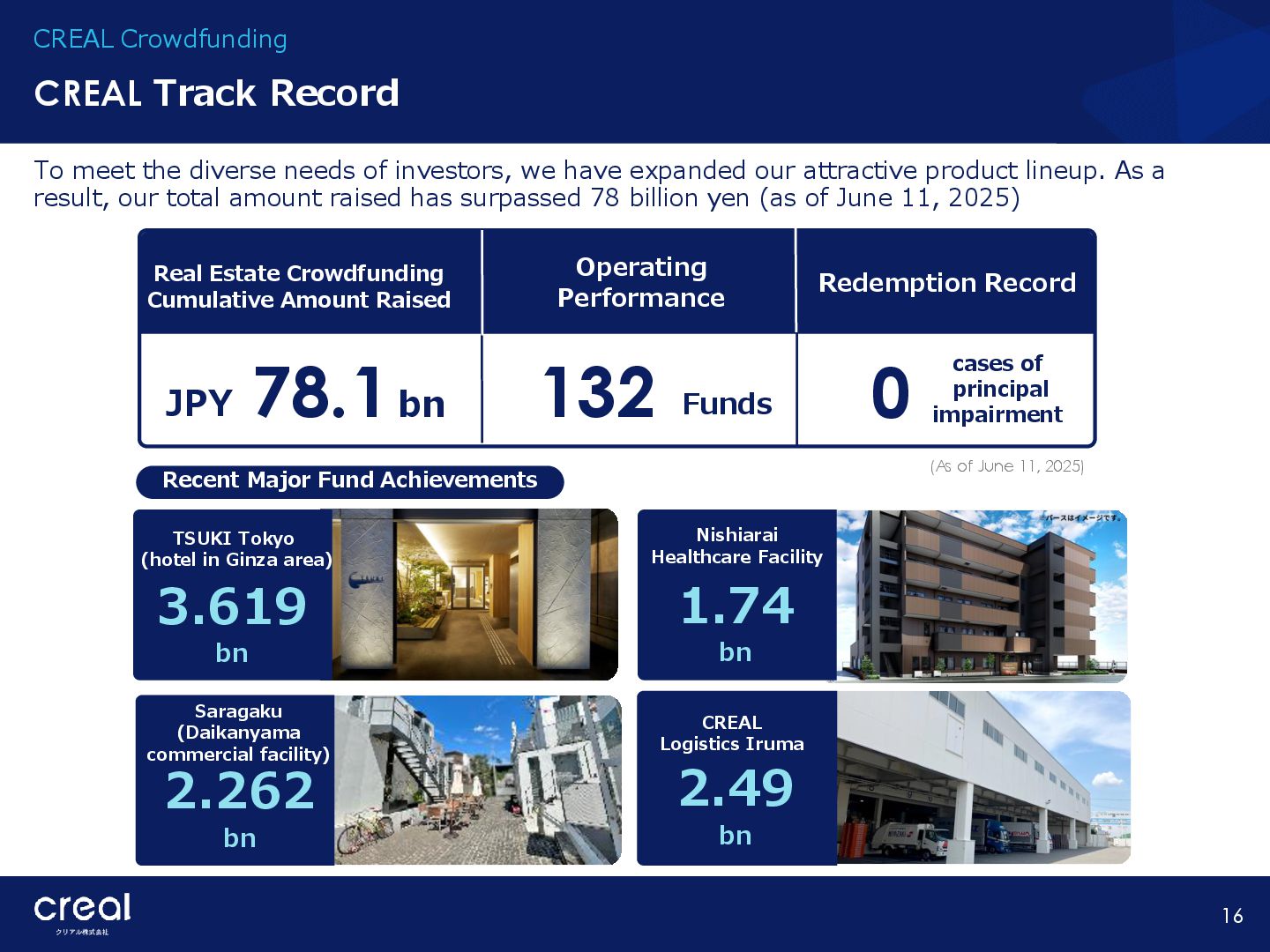Click the 0 redemption impairment number

[x=891, y=393]
